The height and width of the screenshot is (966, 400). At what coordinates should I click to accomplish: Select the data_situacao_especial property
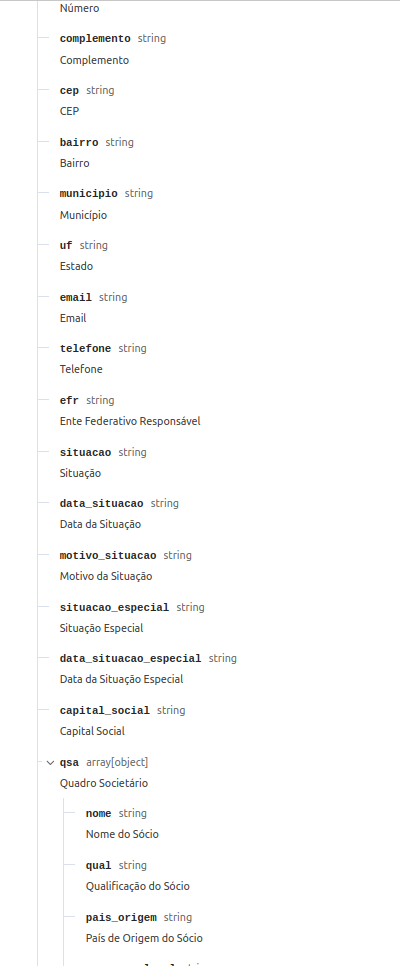(x=131, y=659)
